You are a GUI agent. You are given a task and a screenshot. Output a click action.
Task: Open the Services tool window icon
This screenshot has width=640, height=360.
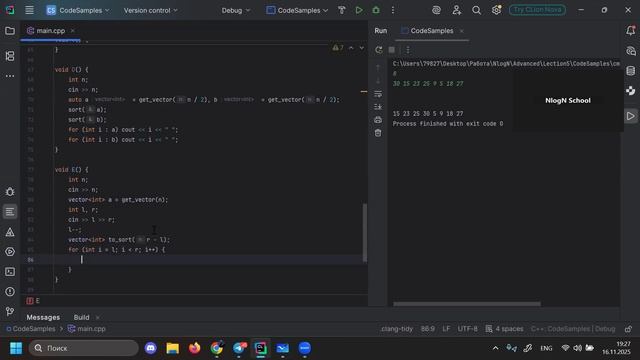tap(10, 252)
